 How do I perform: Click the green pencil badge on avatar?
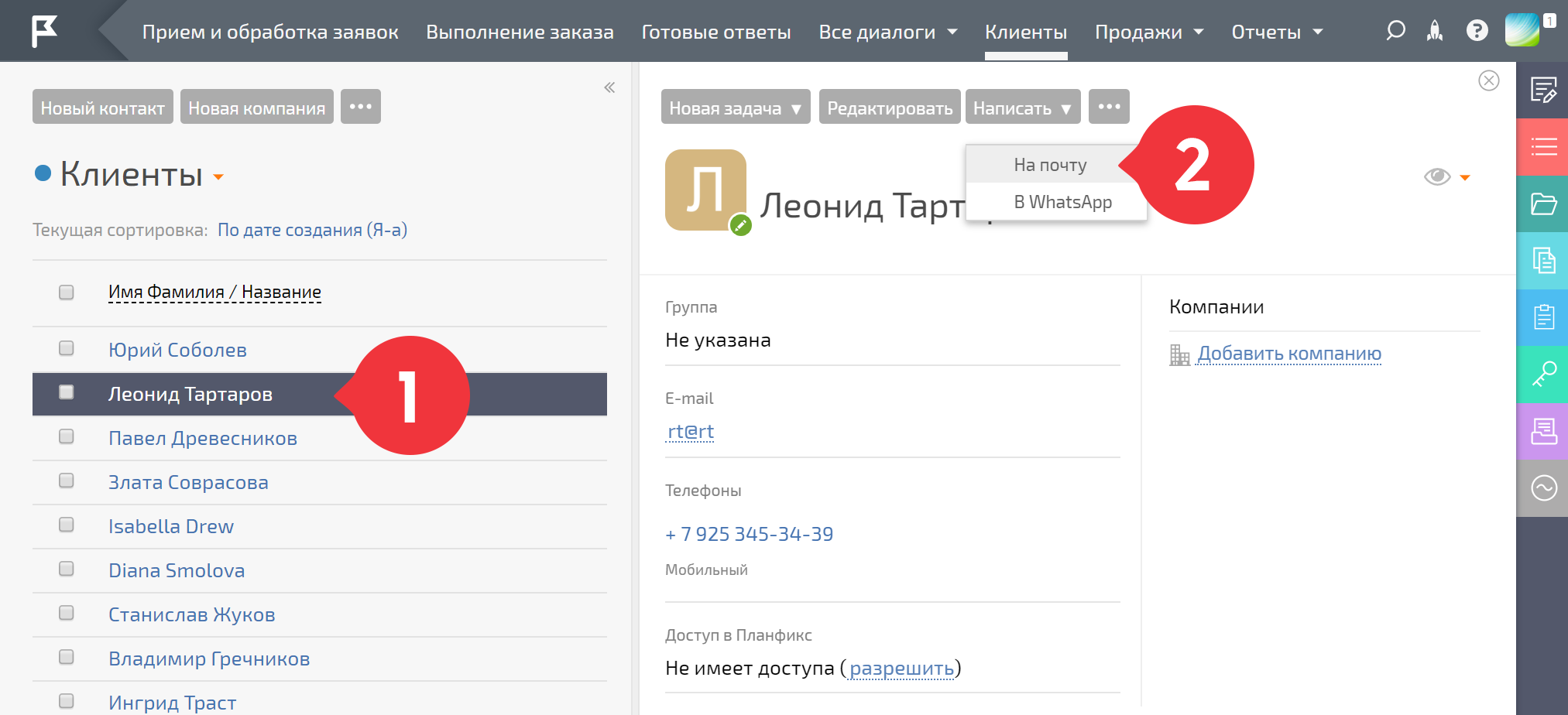741,225
